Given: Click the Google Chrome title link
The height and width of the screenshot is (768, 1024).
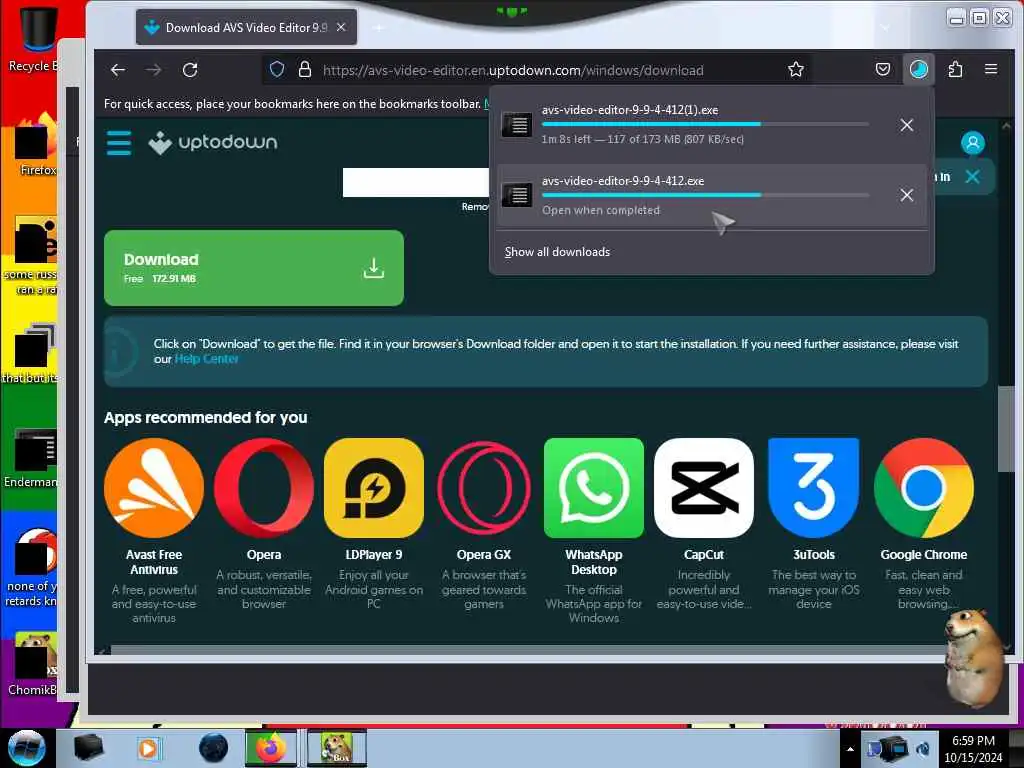Looking at the screenshot, I should (923, 554).
